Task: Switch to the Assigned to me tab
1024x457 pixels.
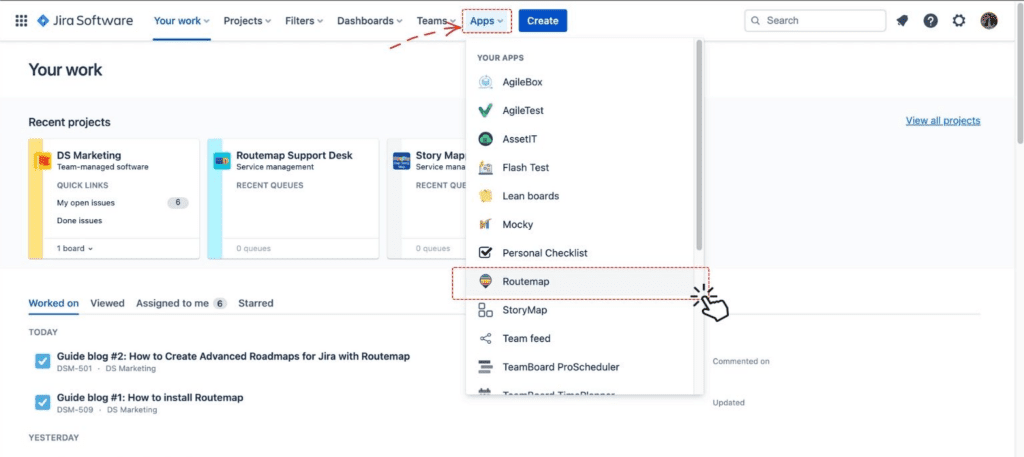Action: click(x=181, y=303)
